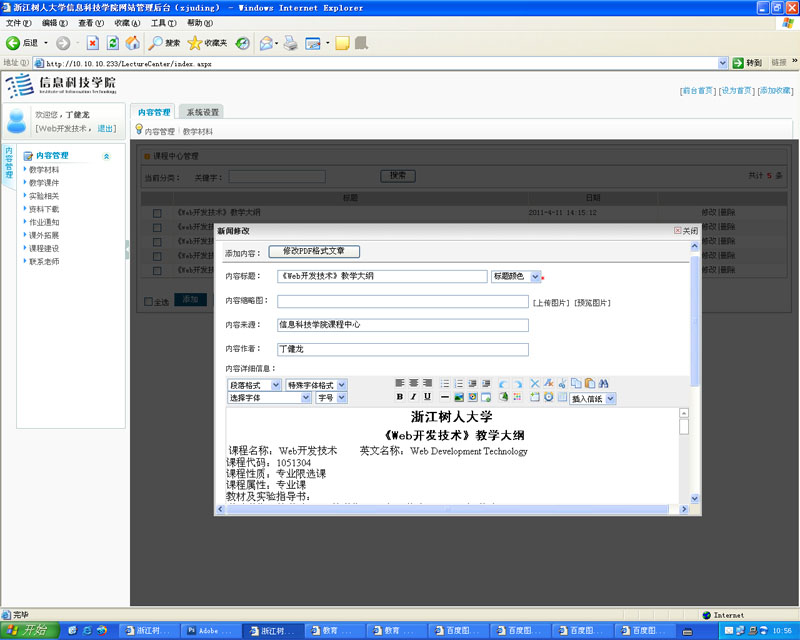The width and height of the screenshot is (800, 640).
Task: Expand the 选择字体 font dropdown
Action: [269, 398]
